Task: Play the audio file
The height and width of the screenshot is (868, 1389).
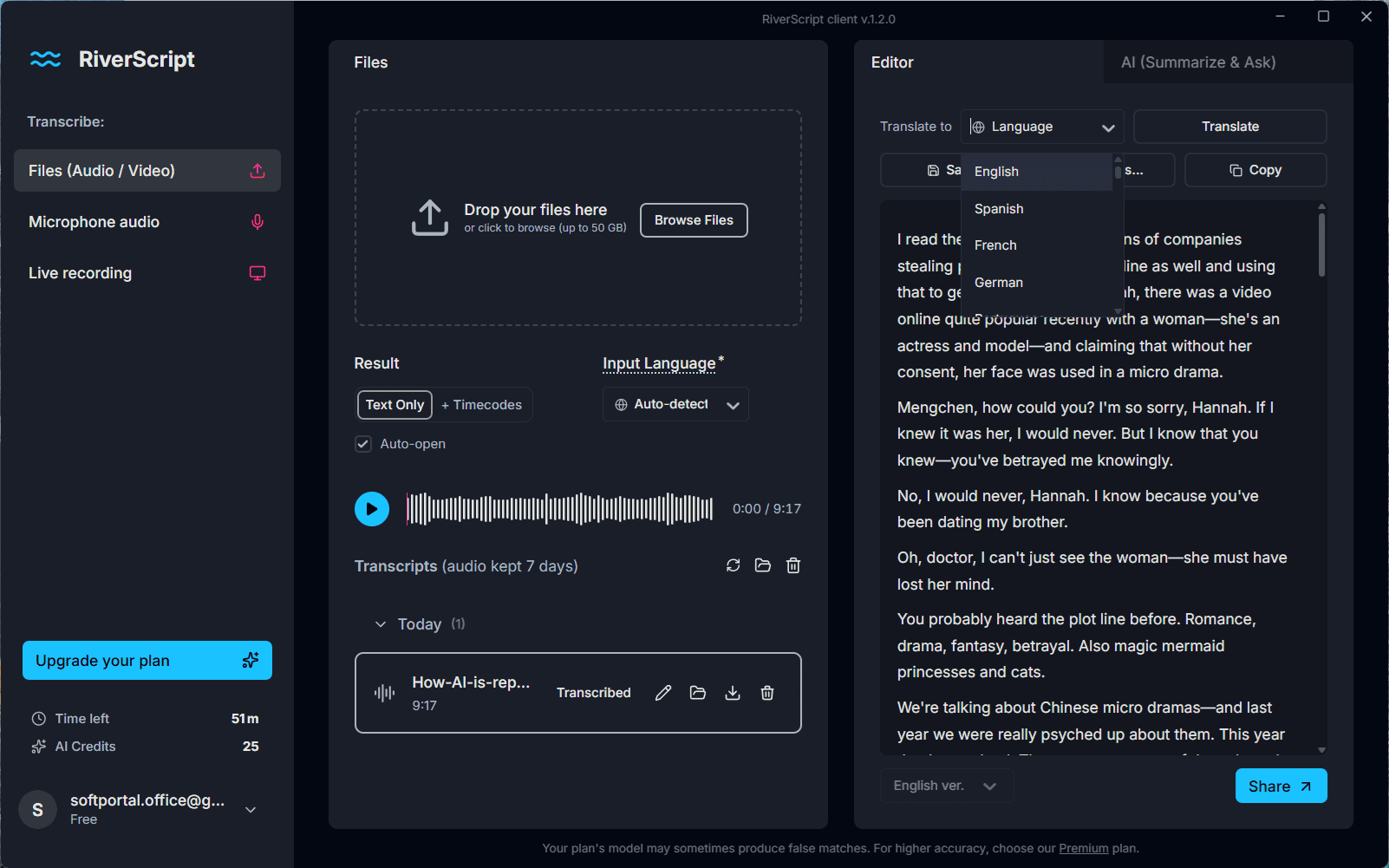Action: [372, 509]
